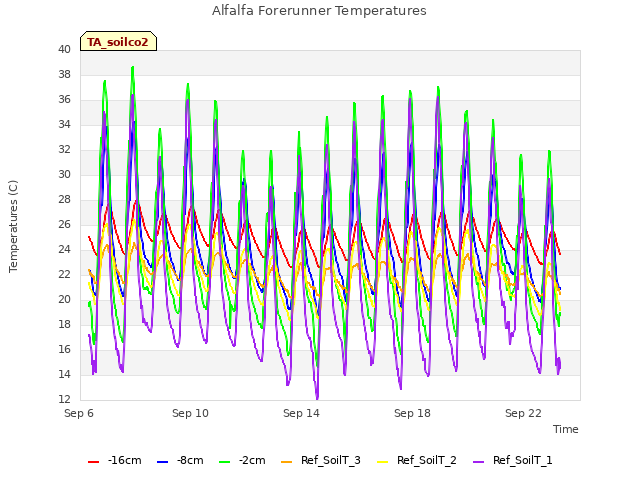Toggle the -2cm series in legend

coord(242,460)
